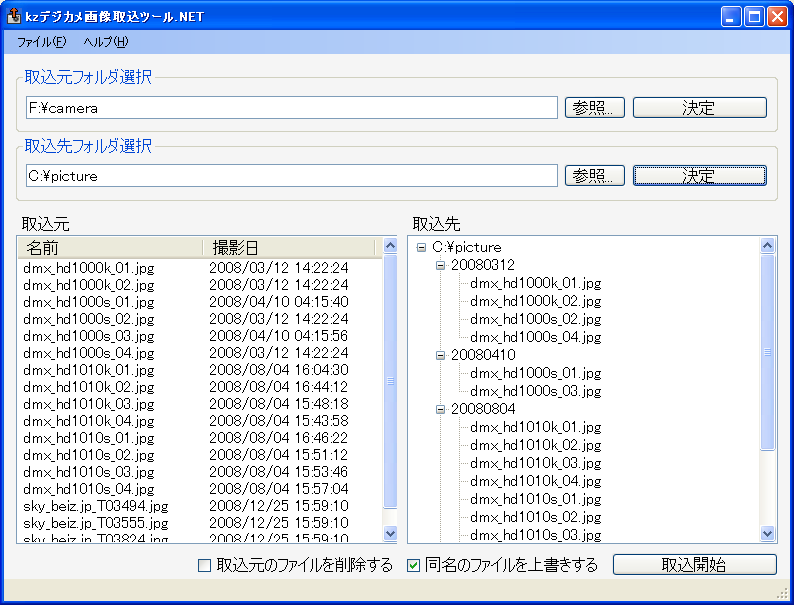The image size is (794, 605).
Task: Select dmx_hd1010k_02.jpg in source list
Action: (x=89, y=387)
